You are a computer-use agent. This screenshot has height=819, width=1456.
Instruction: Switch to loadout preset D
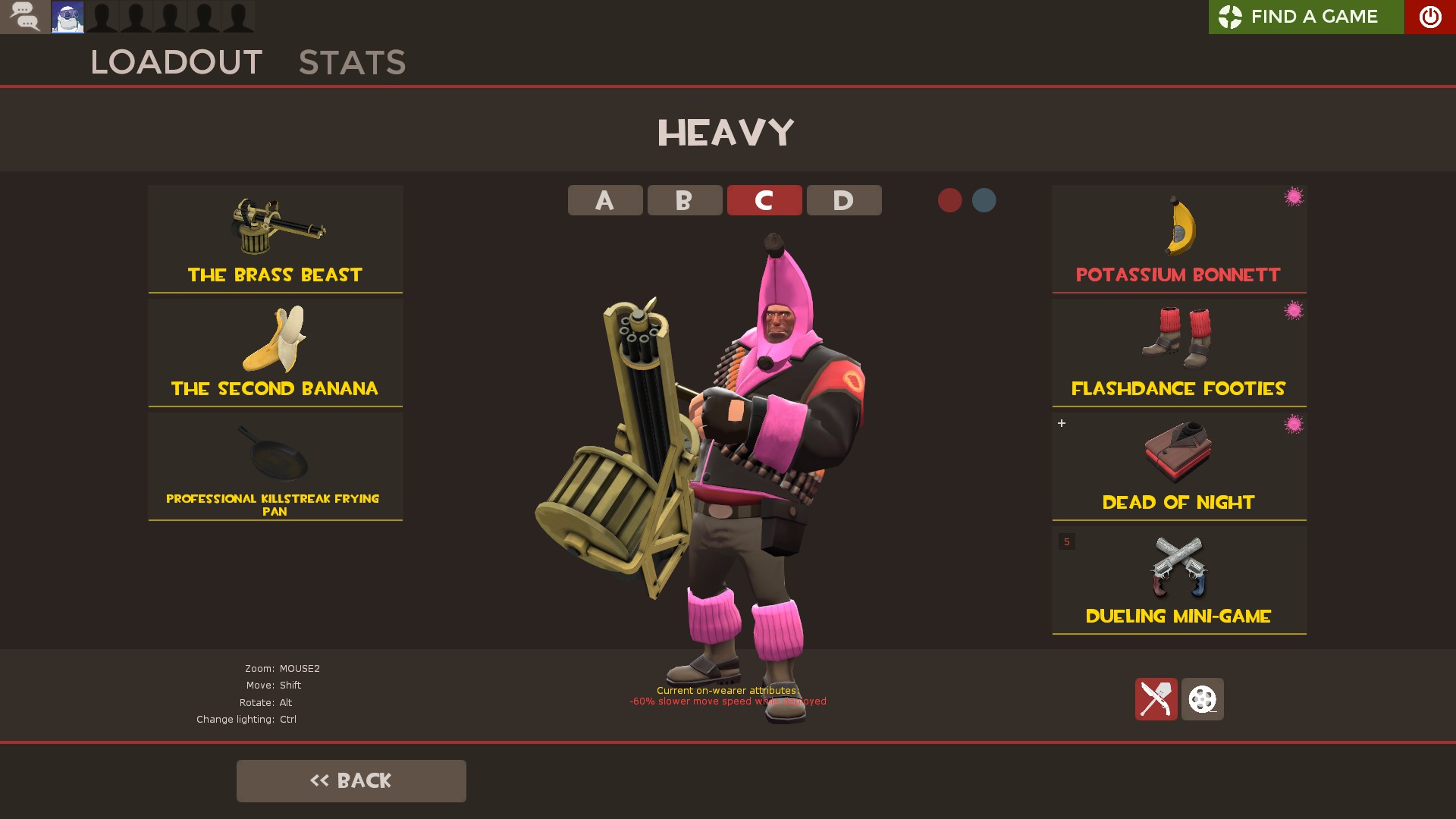click(844, 200)
